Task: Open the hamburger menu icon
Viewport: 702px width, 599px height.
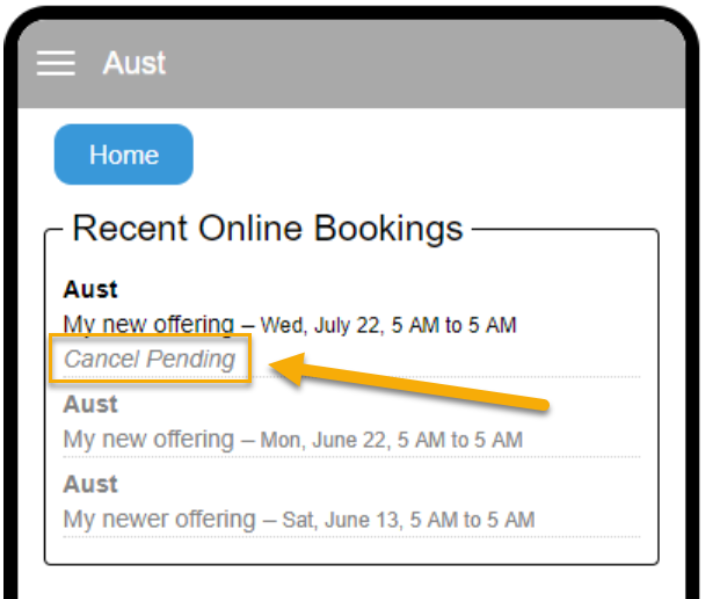Action: click(x=56, y=63)
